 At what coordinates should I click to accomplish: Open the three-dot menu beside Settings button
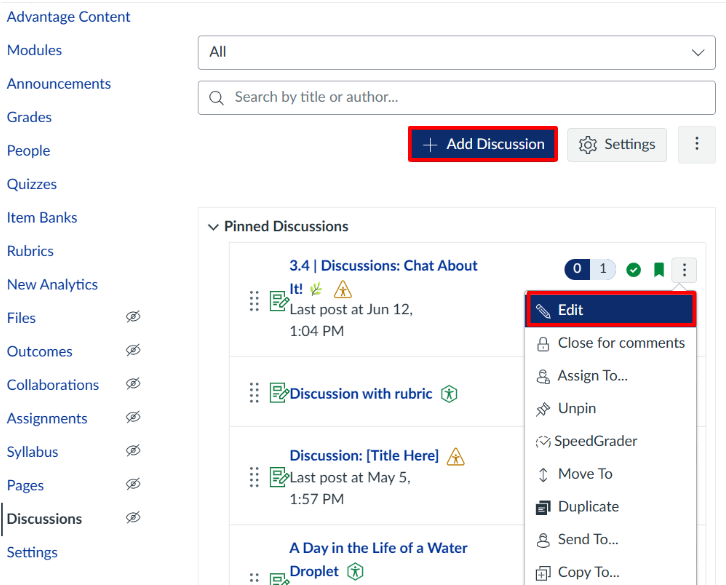click(x=696, y=144)
